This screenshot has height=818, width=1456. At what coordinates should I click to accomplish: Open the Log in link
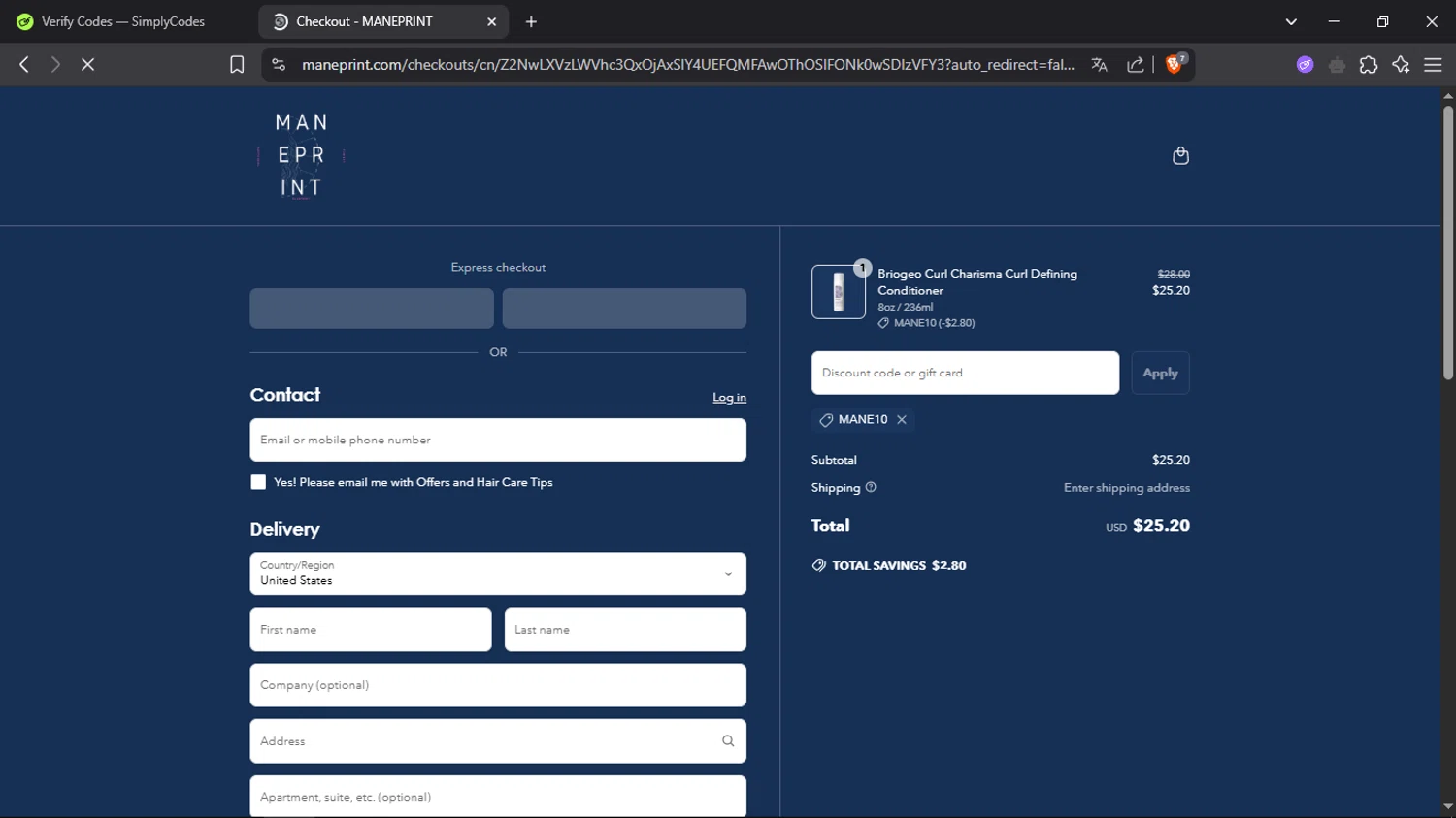tap(729, 397)
